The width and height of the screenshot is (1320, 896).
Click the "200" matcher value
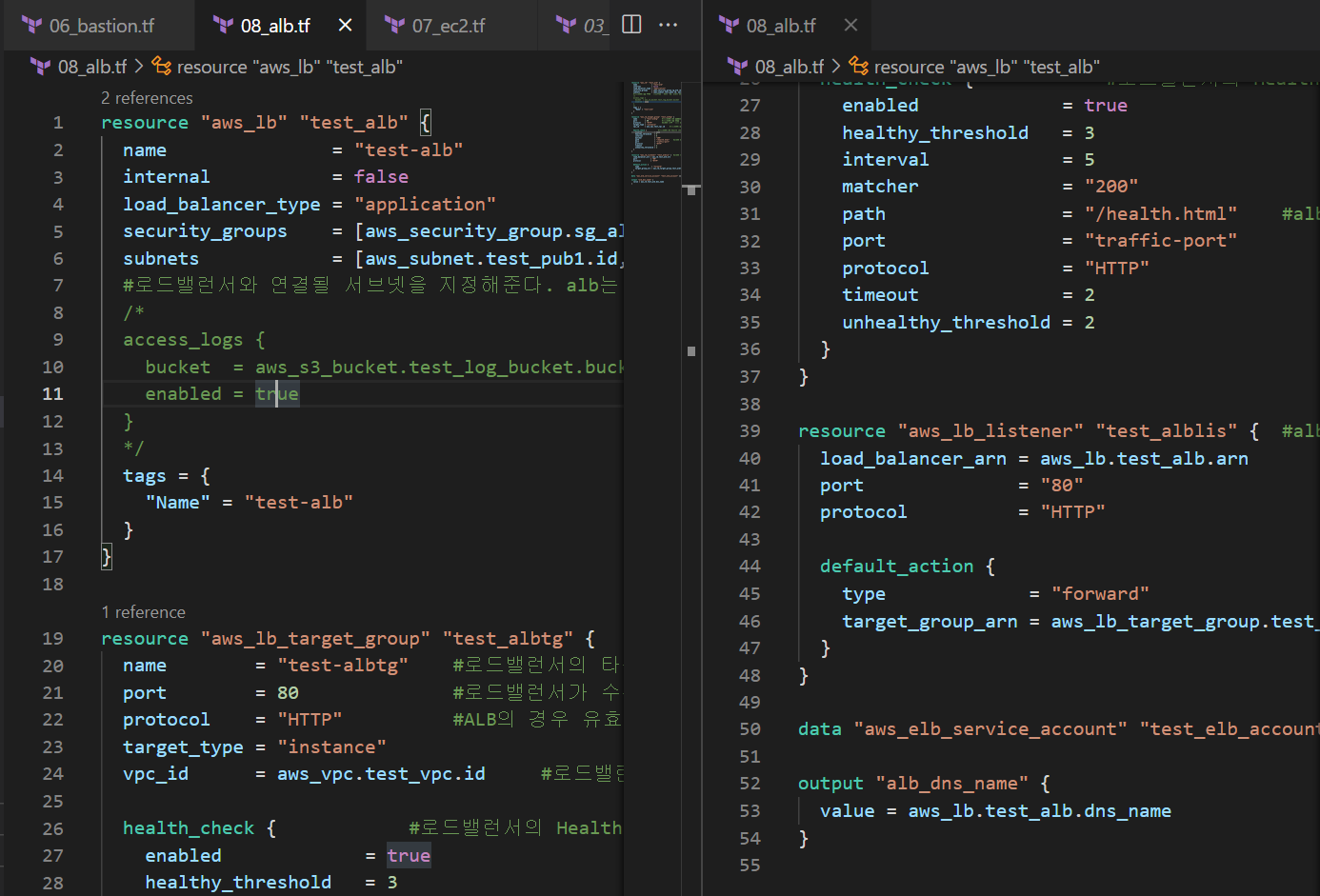(1111, 187)
